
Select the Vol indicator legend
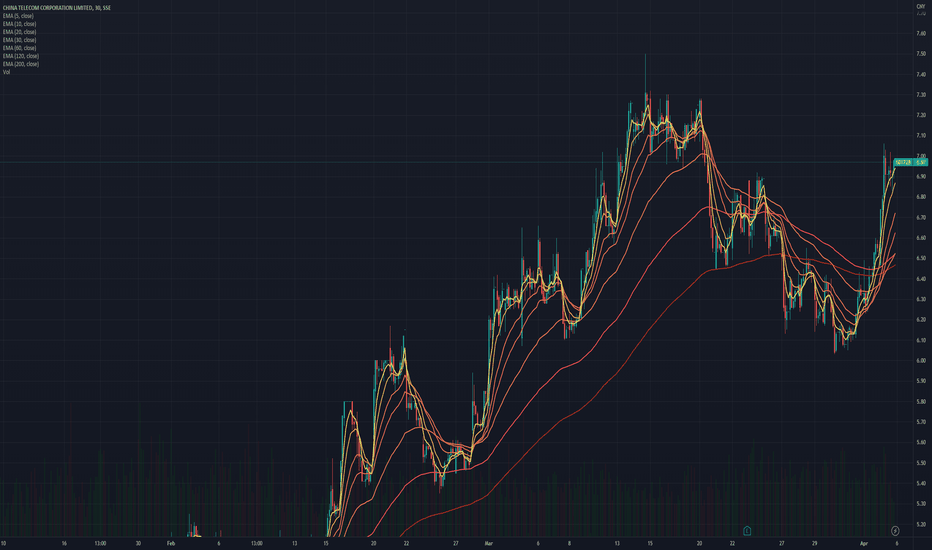click(x=7, y=72)
